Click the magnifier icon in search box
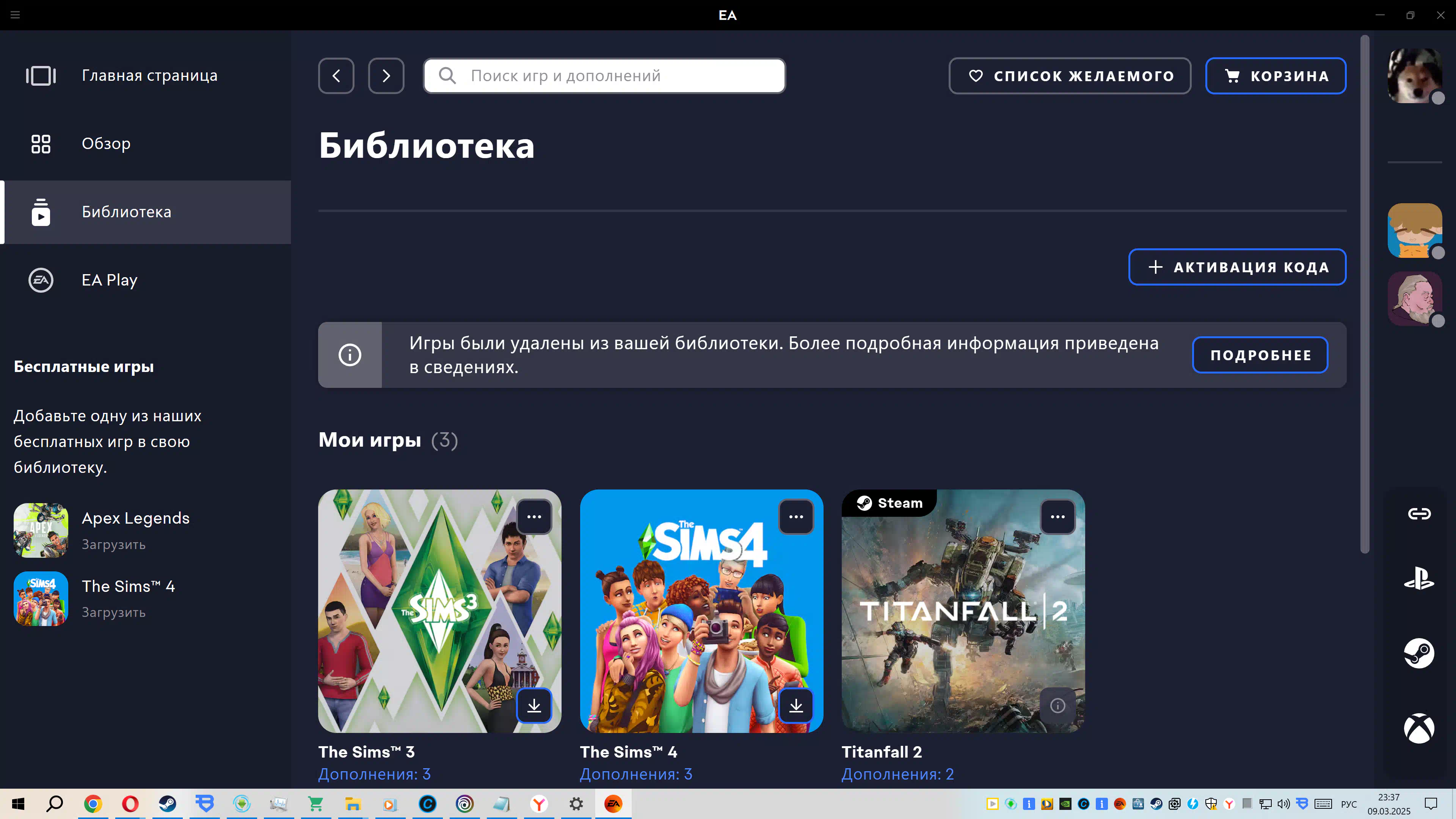Viewport: 1456px width, 819px height. click(447, 76)
